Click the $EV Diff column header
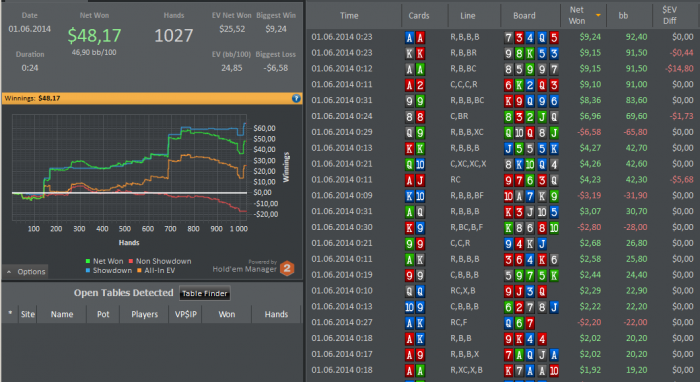700x382 pixels. 670,16
